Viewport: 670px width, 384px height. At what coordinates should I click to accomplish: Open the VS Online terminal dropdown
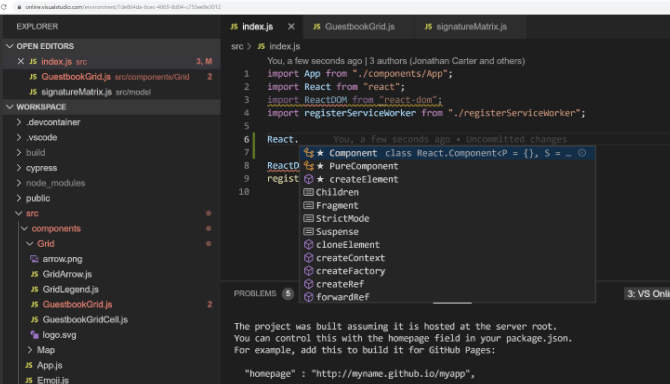coord(647,294)
